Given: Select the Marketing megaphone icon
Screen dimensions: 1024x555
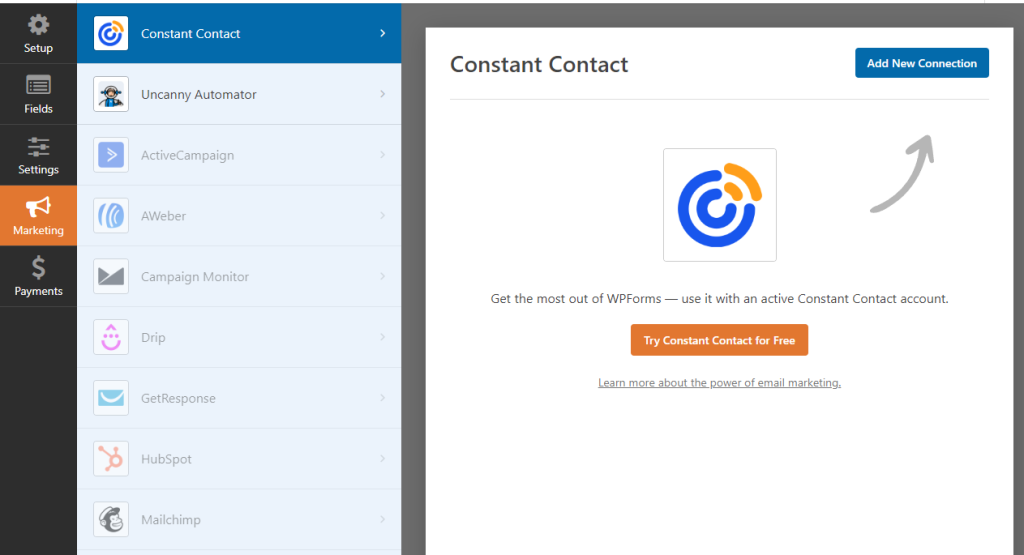Looking at the screenshot, I should coord(38,207).
